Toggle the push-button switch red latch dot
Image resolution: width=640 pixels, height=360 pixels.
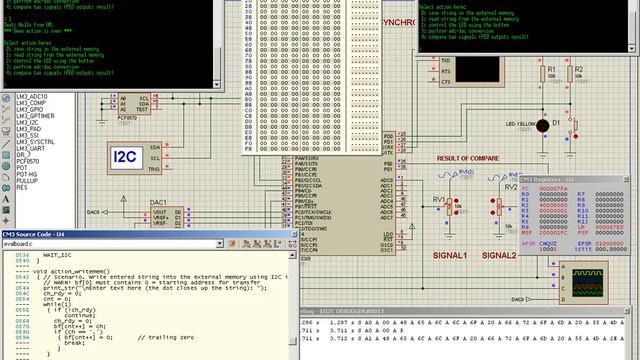576,136
